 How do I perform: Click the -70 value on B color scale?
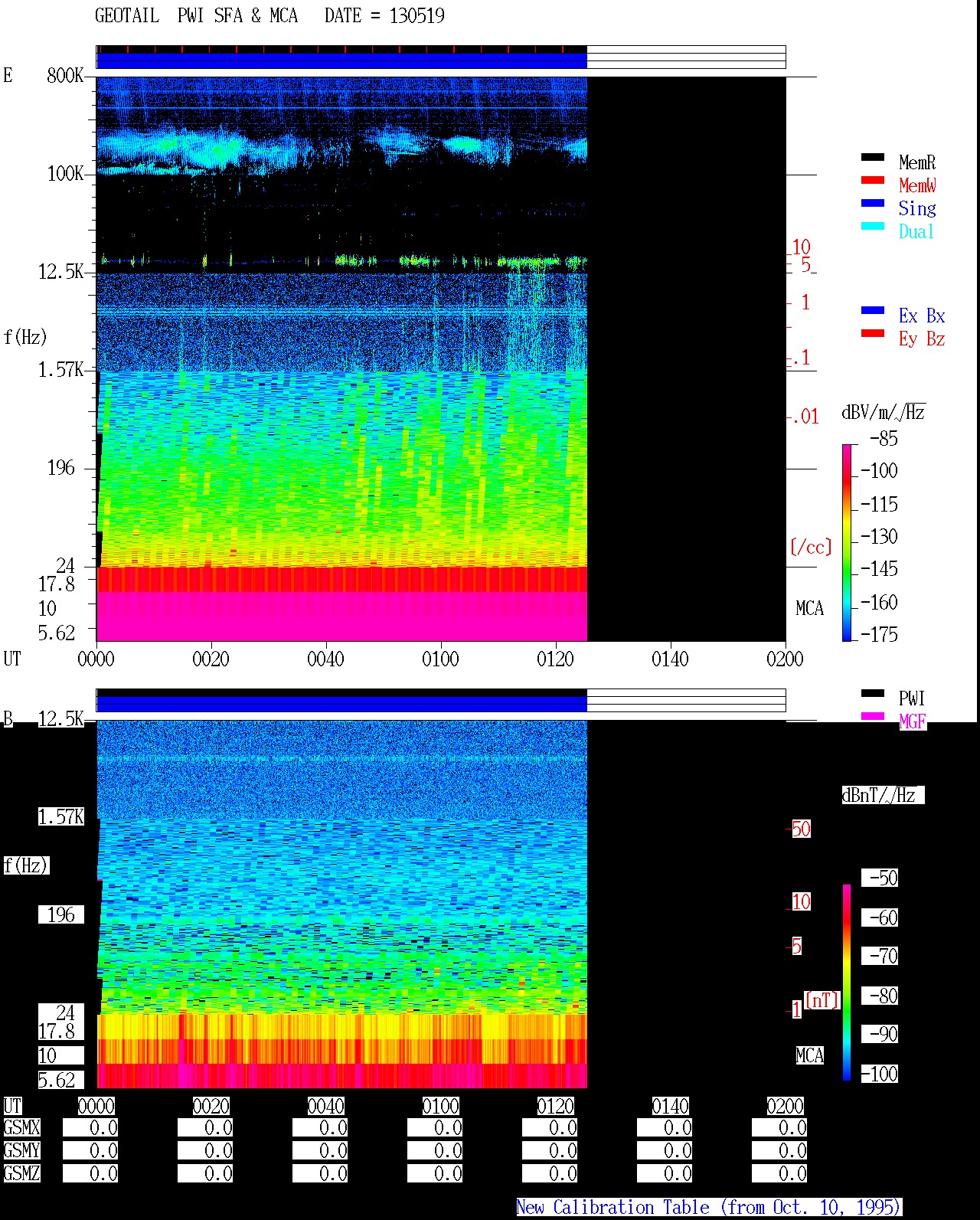(x=880, y=956)
